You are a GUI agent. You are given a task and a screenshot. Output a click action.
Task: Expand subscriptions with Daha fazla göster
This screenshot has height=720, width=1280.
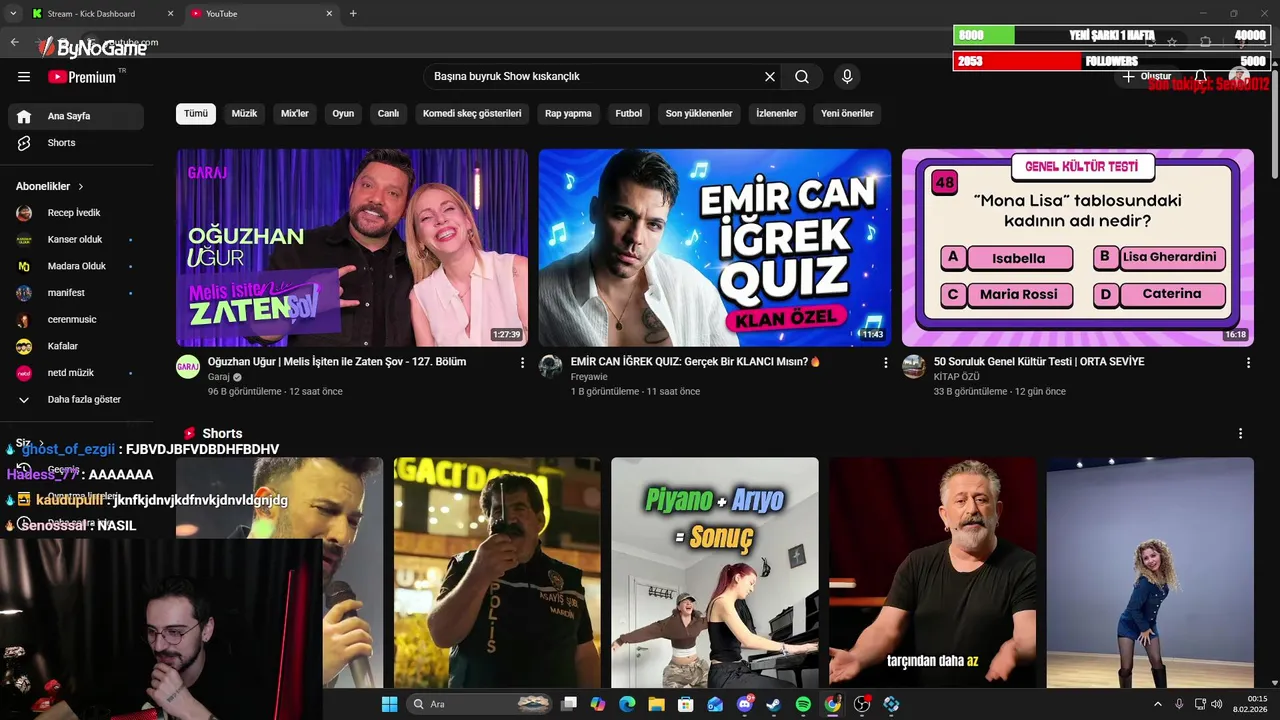click(x=76, y=400)
